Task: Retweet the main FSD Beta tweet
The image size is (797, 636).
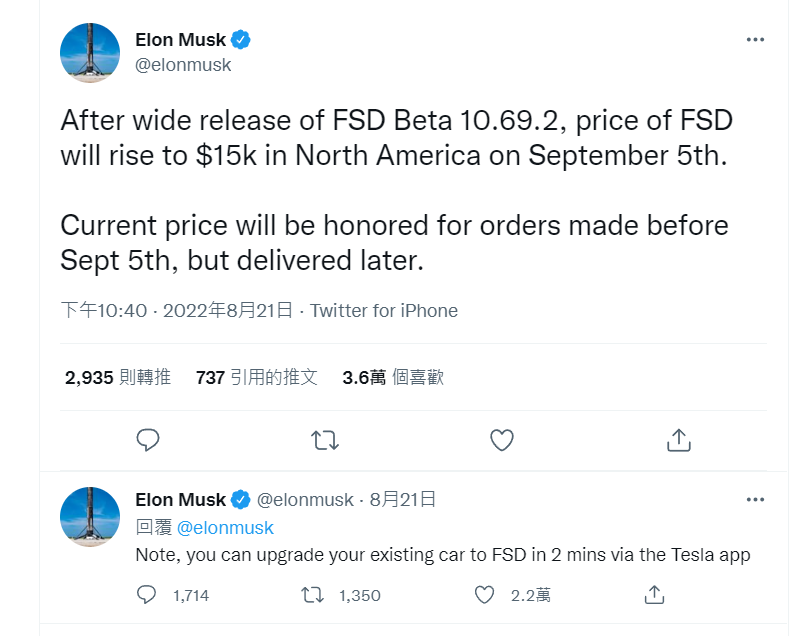Action: click(x=325, y=440)
